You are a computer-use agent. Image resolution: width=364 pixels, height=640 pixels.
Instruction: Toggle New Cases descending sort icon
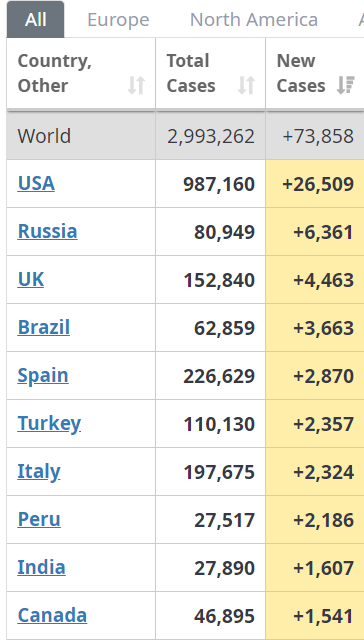point(346,86)
